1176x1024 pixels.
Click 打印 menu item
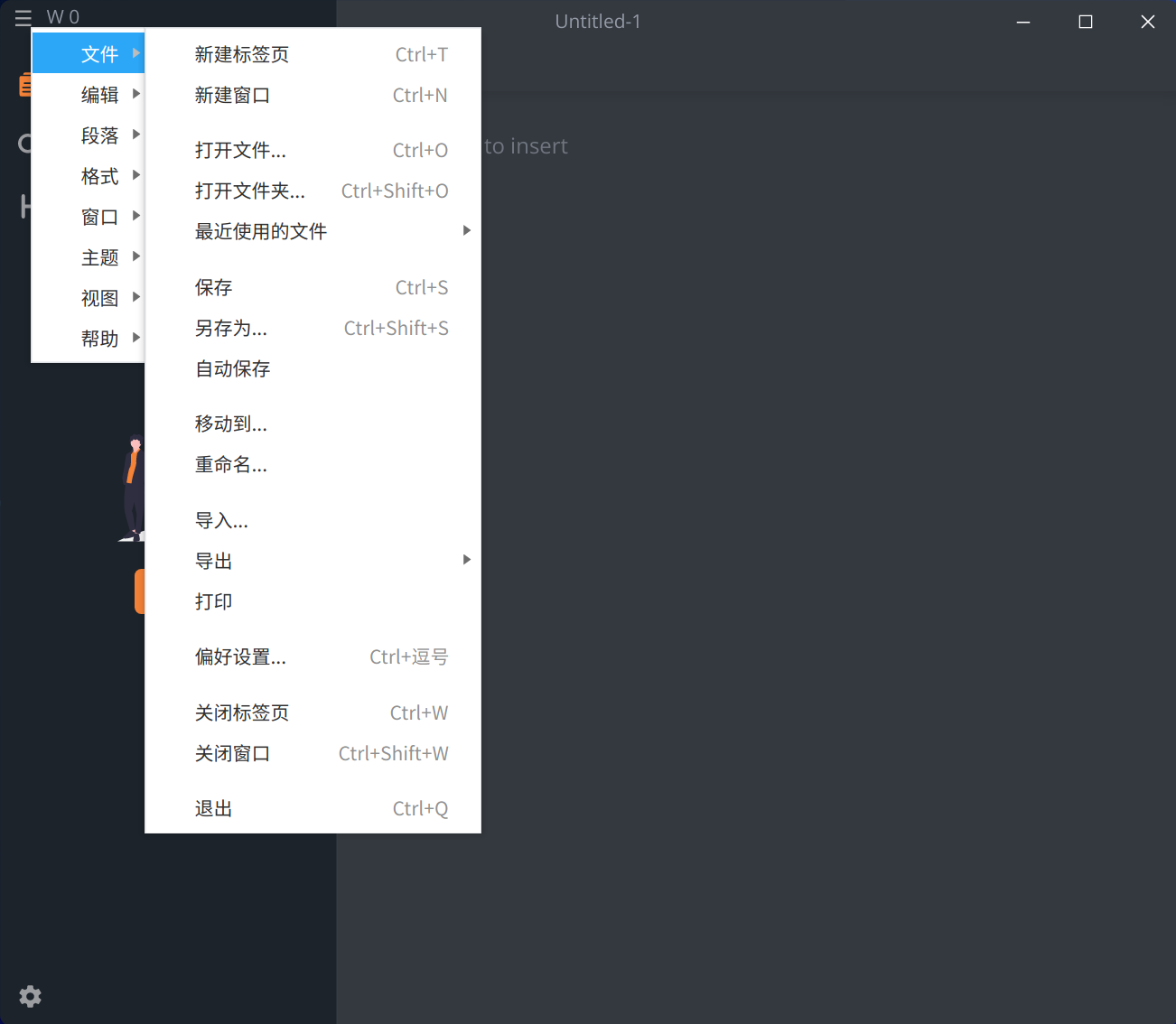tap(313, 601)
